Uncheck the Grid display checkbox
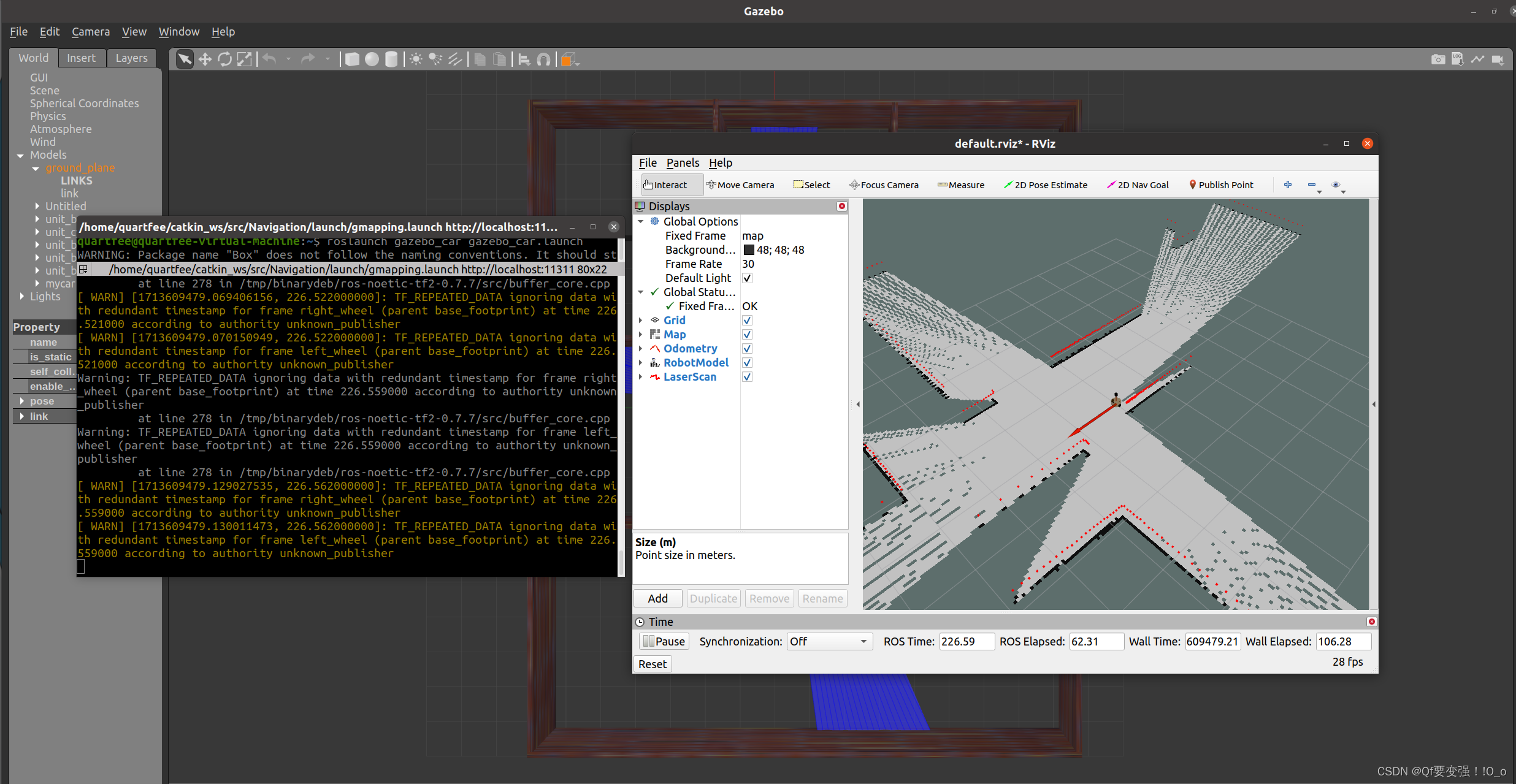Image resolution: width=1516 pixels, height=784 pixels. click(747, 321)
